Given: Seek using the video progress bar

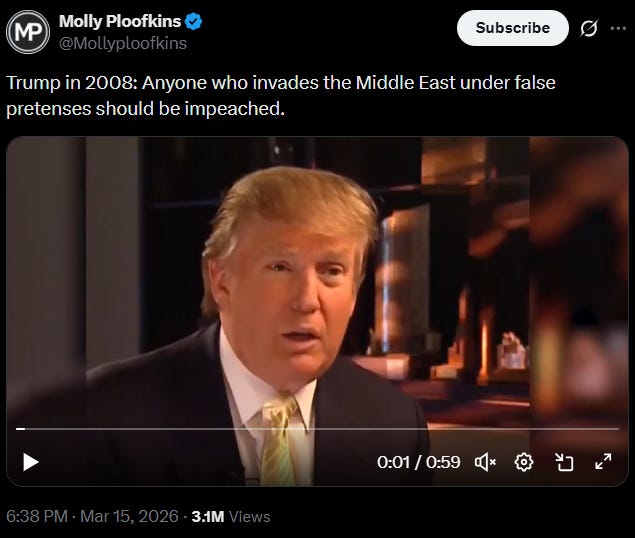Looking at the screenshot, I should 317,429.
